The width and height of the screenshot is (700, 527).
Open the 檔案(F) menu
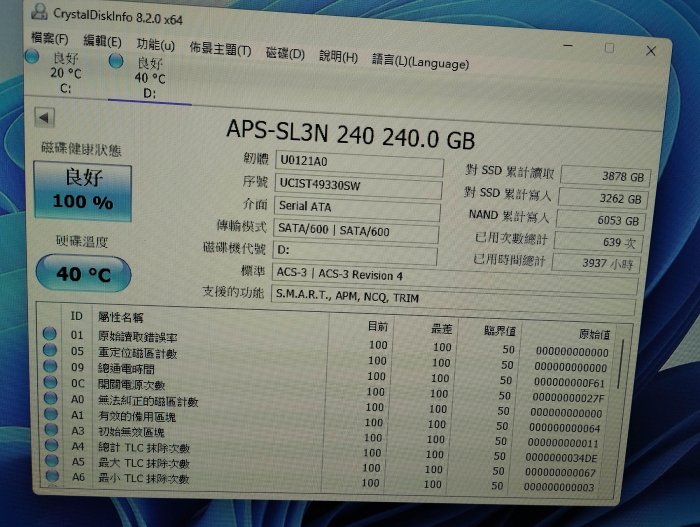(x=50, y=39)
